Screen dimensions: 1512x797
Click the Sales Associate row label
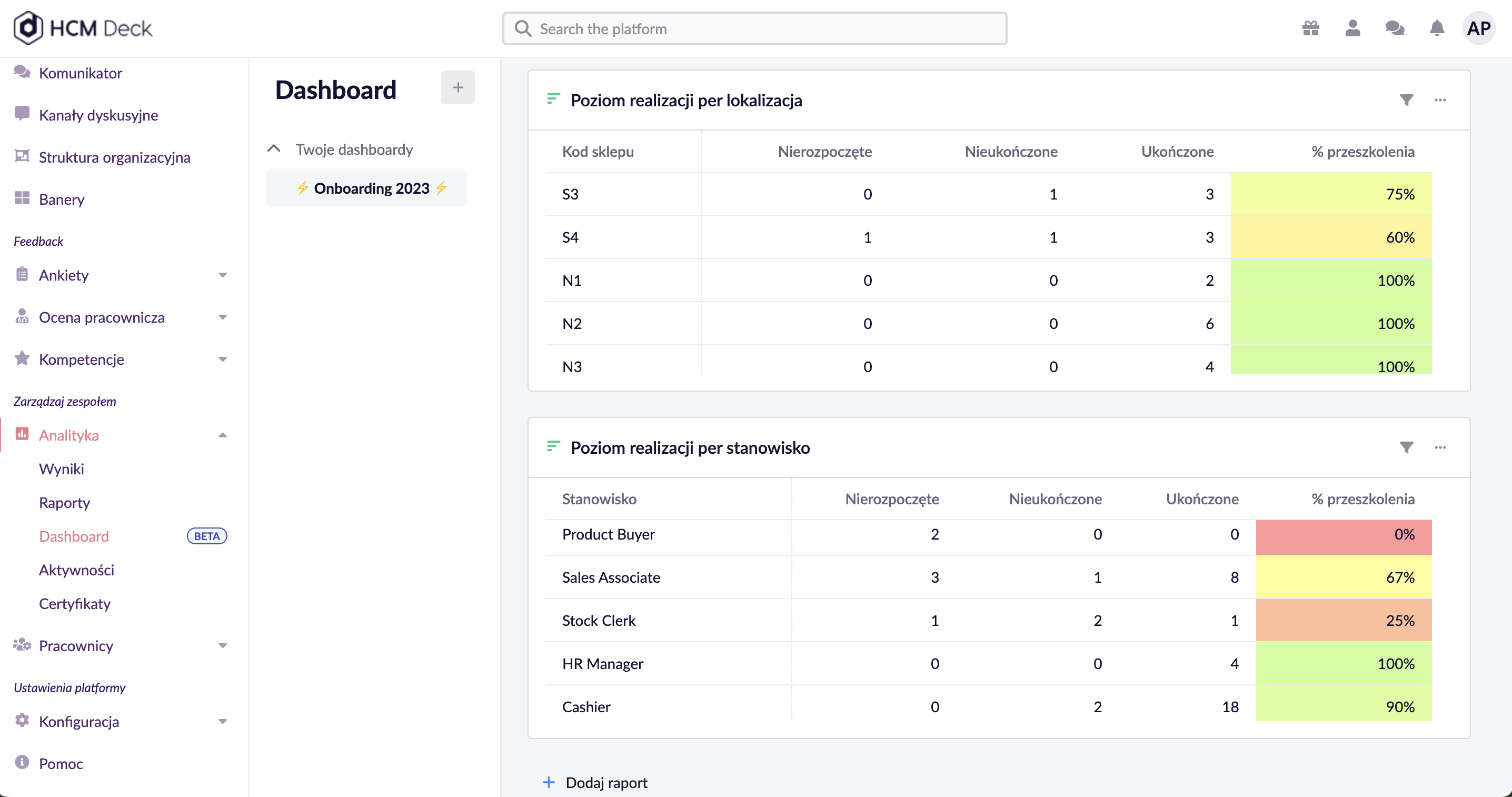point(611,577)
